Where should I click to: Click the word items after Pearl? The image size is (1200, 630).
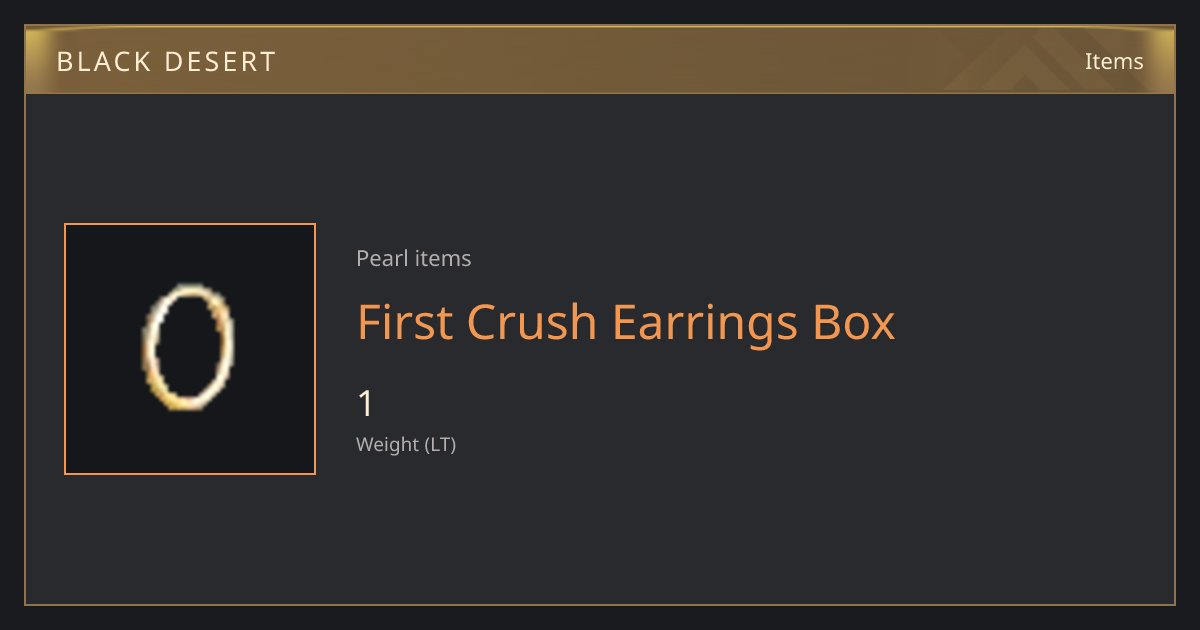click(443, 258)
